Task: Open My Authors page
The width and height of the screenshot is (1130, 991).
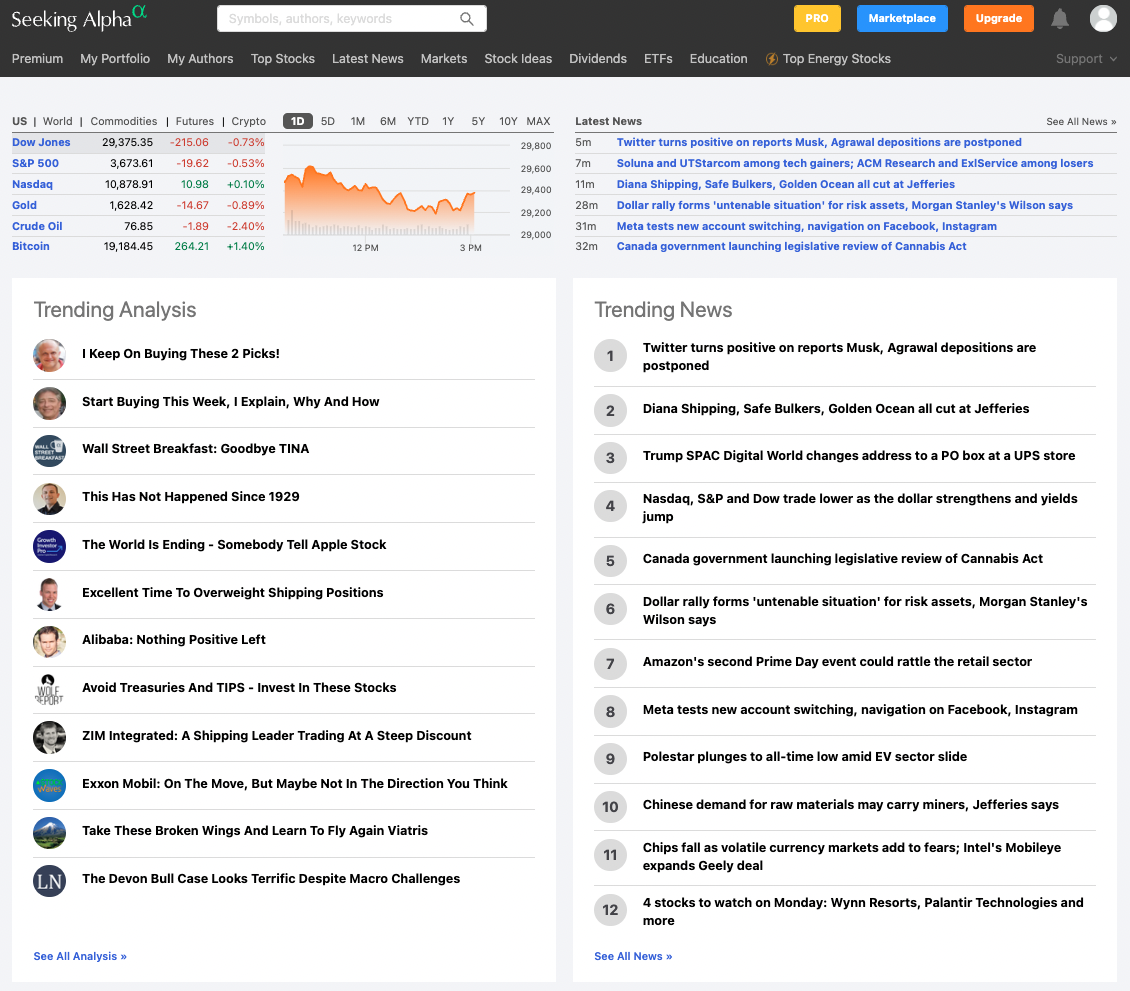Action: click(200, 59)
